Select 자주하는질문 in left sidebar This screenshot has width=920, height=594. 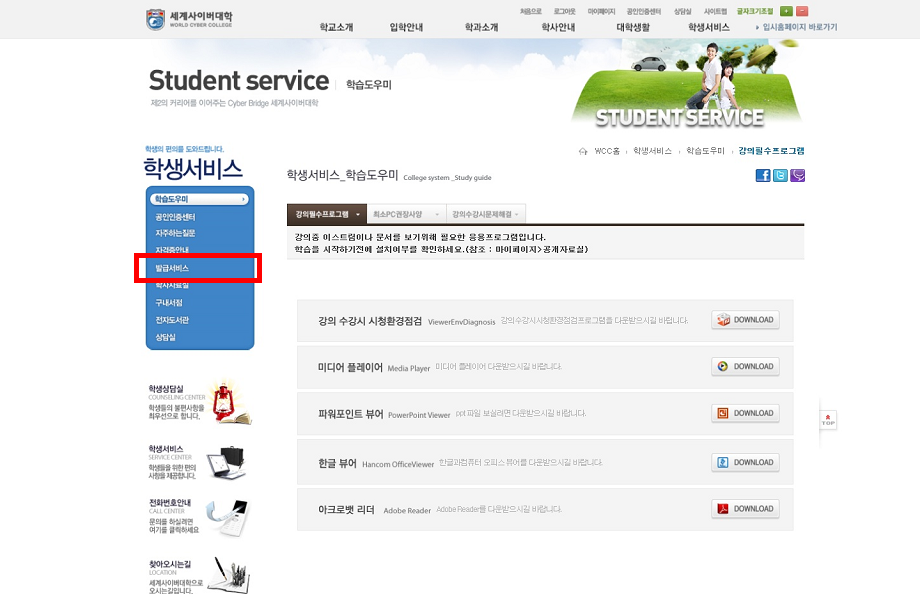175,233
